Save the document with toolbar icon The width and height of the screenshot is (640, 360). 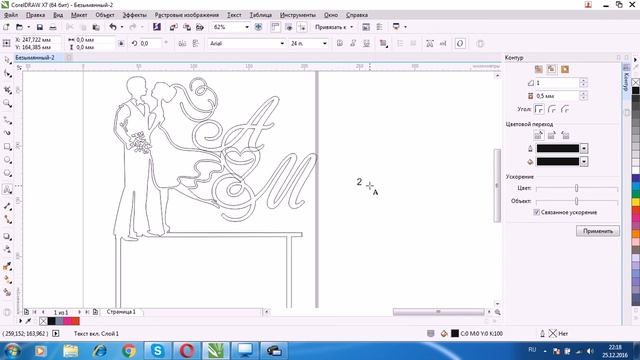(x=40, y=27)
